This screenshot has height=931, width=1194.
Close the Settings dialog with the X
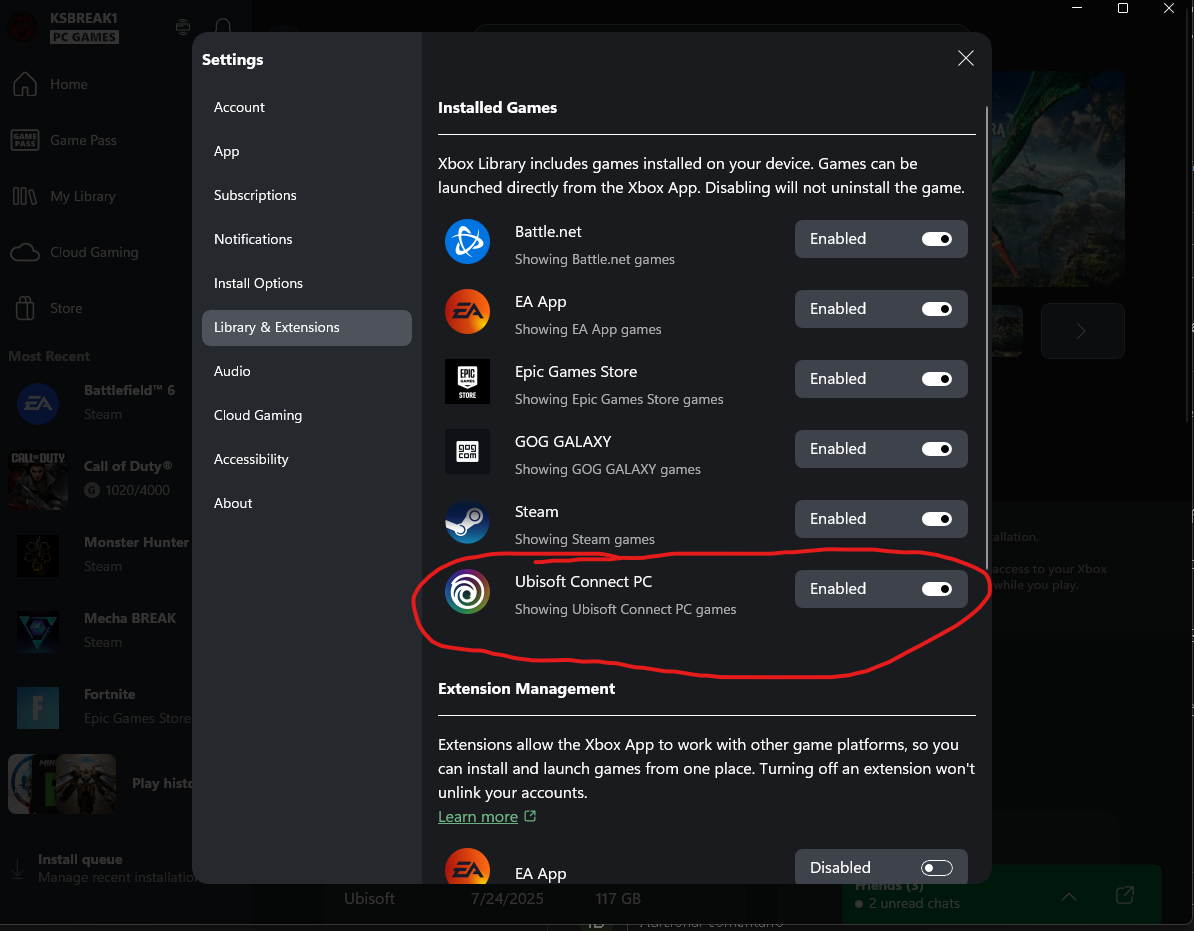966,59
